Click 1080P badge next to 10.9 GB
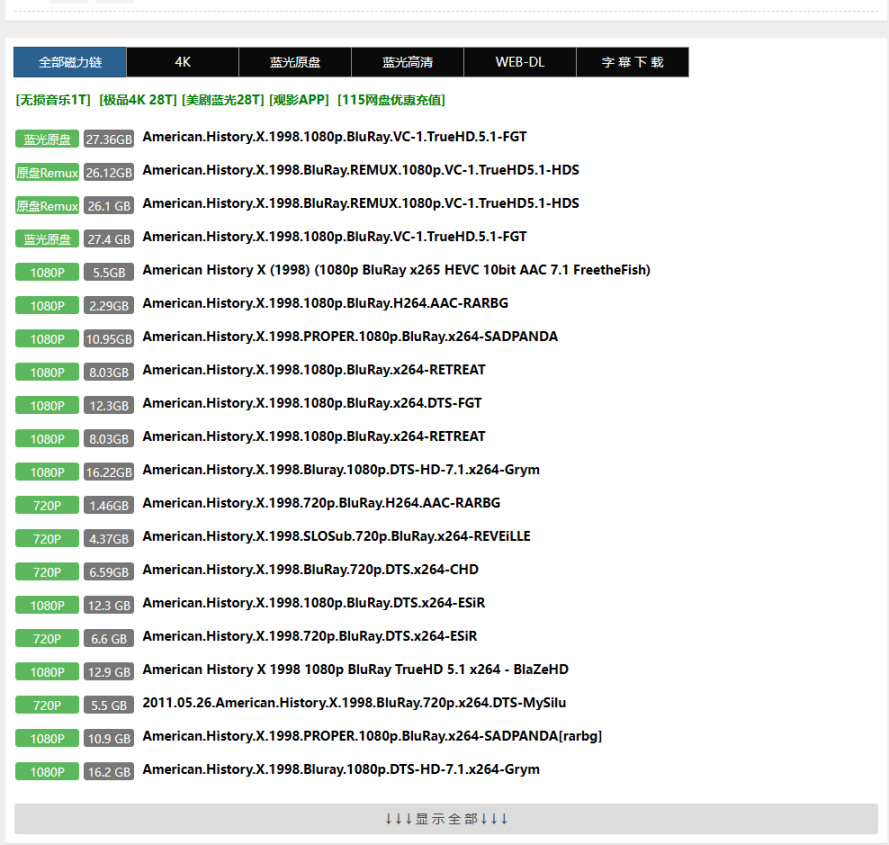Screen dimensions: 889x845 [47, 738]
